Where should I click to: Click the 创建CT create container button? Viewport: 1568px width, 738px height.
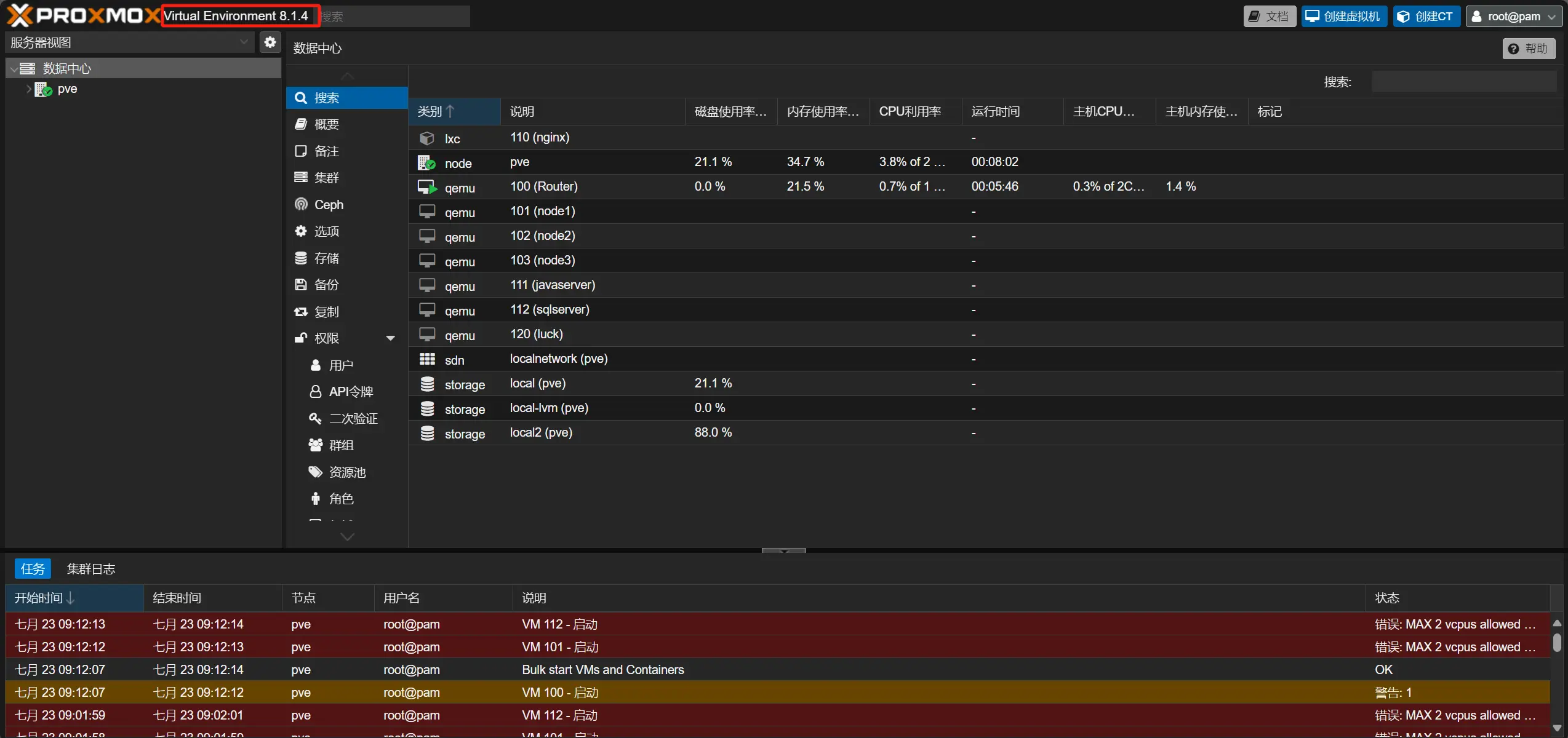1426,17
